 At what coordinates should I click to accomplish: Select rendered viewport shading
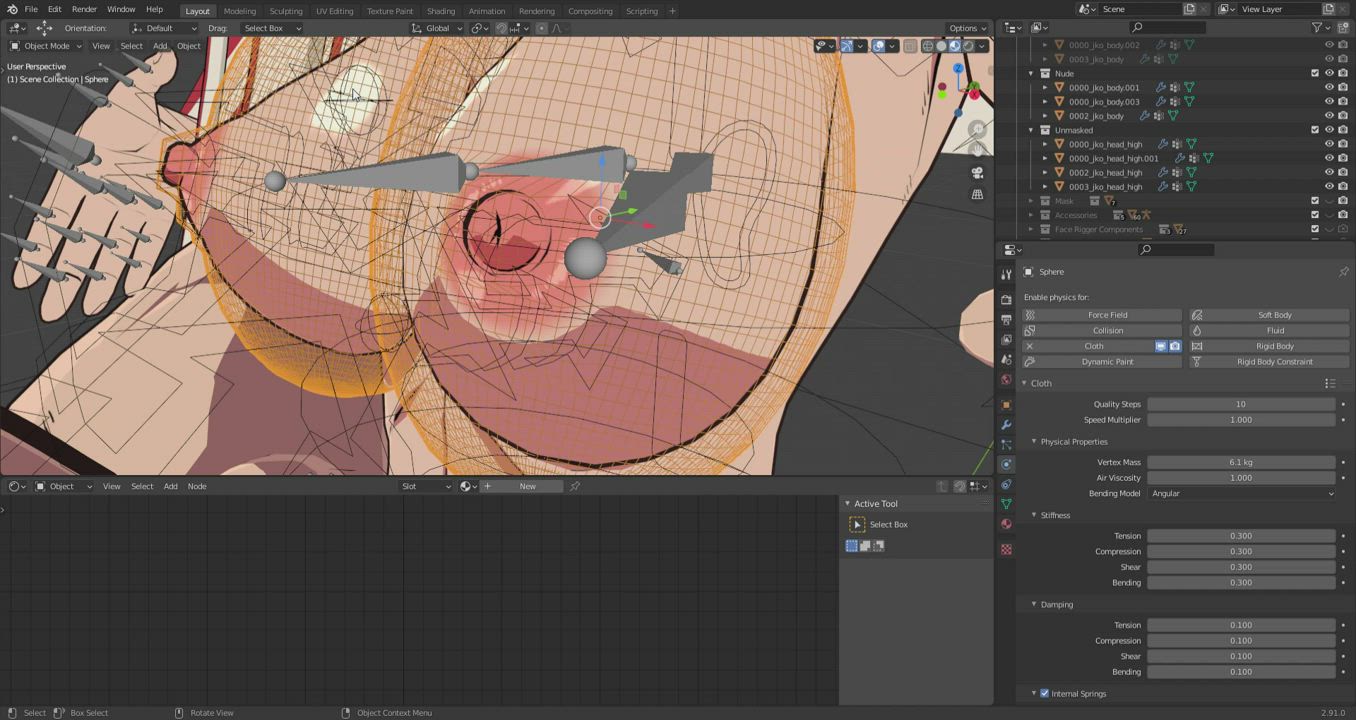coord(967,46)
